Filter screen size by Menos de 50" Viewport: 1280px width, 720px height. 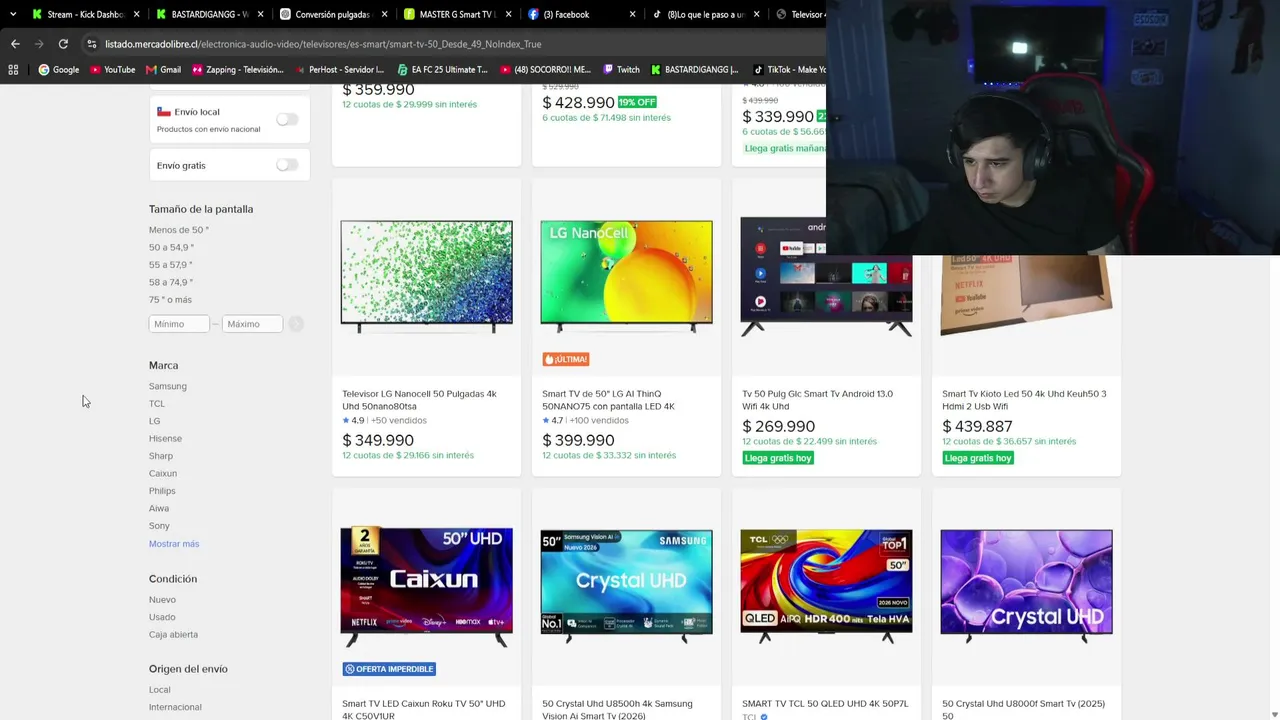[x=179, y=230]
